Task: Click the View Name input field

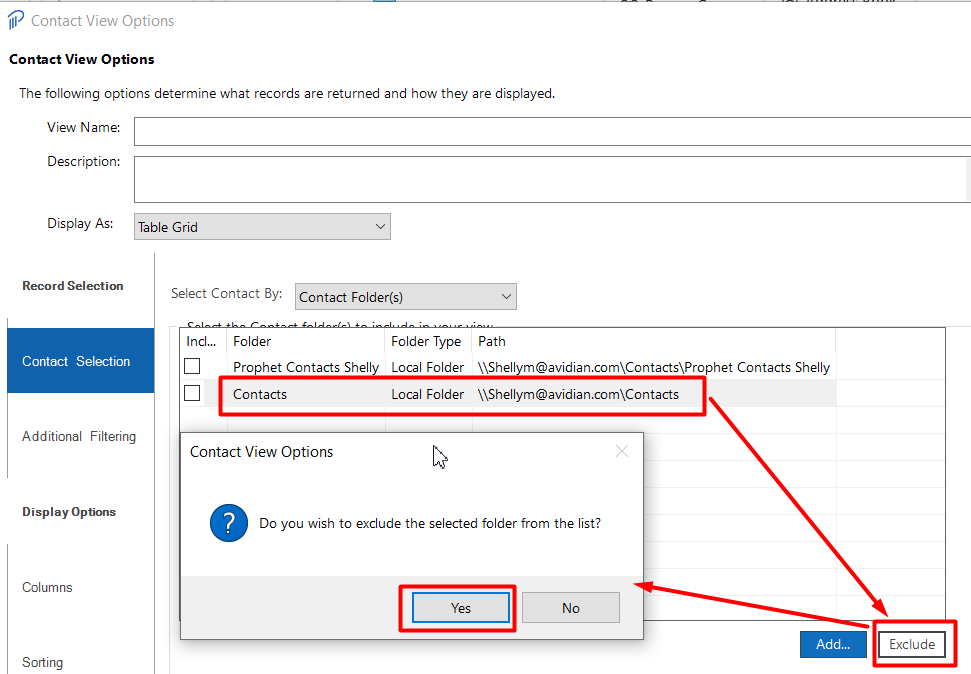Action: pyautogui.click(x=552, y=131)
